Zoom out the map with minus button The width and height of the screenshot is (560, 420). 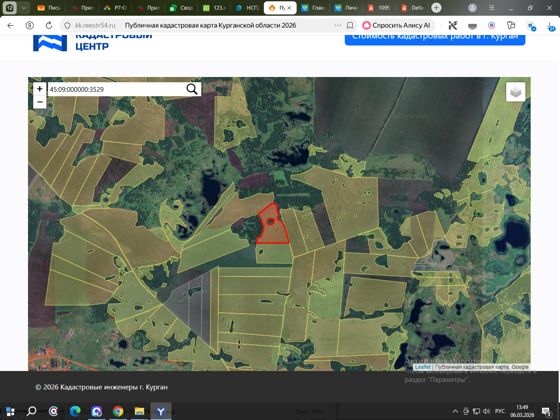tap(40, 102)
